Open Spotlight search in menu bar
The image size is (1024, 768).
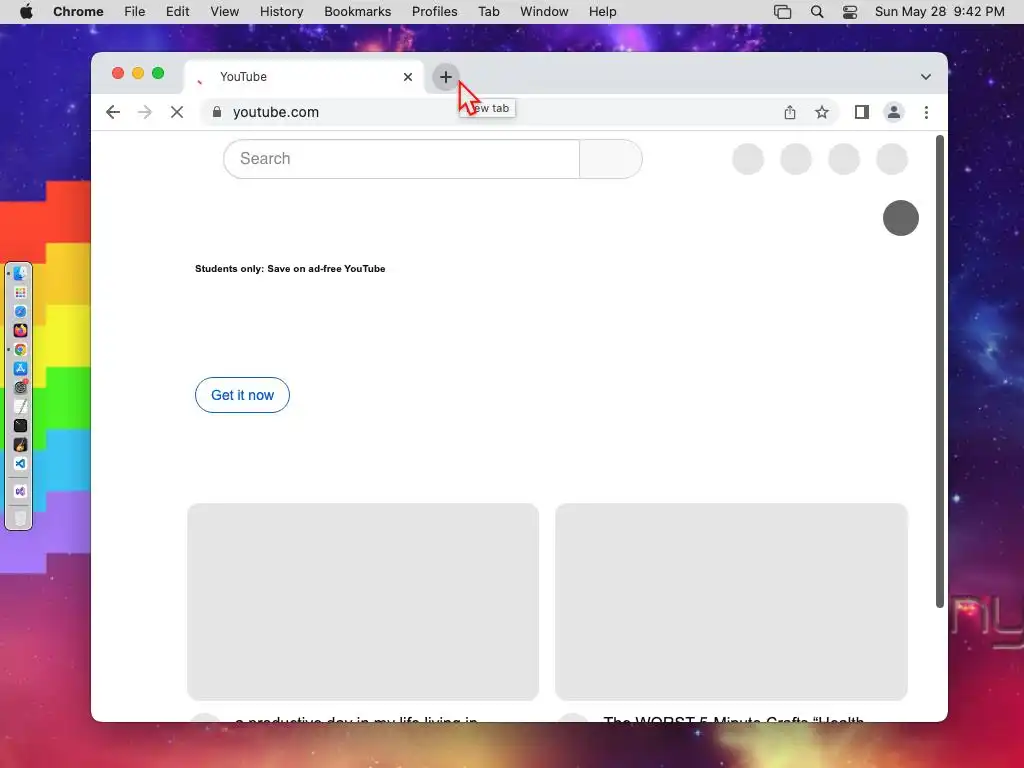816,12
